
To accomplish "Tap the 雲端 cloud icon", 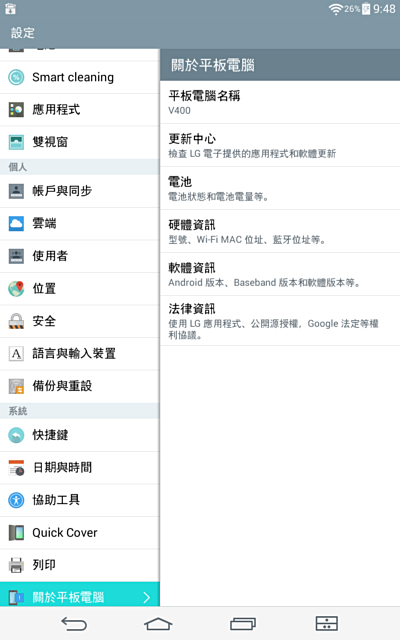I will tap(16, 223).
